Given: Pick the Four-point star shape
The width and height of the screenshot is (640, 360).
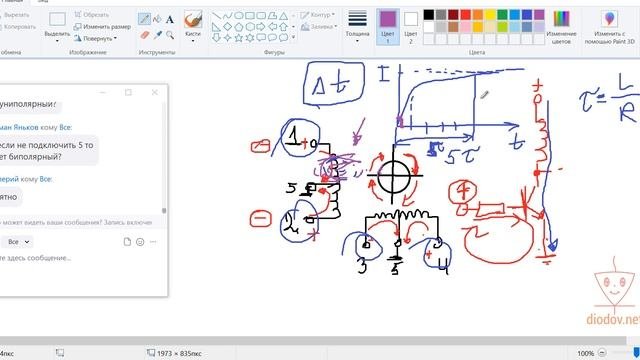Looking at the screenshot, I should (x=227, y=38).
